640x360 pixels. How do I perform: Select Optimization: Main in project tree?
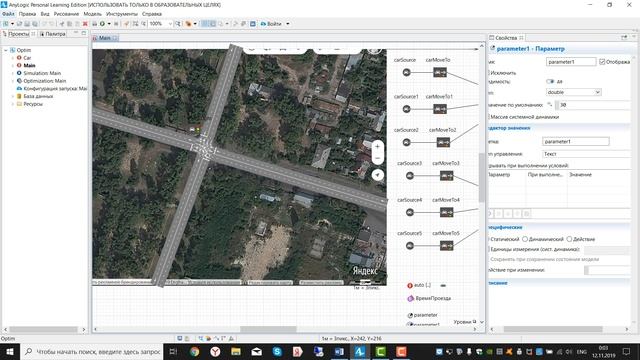pyautogui.click(x=44, y=81)
